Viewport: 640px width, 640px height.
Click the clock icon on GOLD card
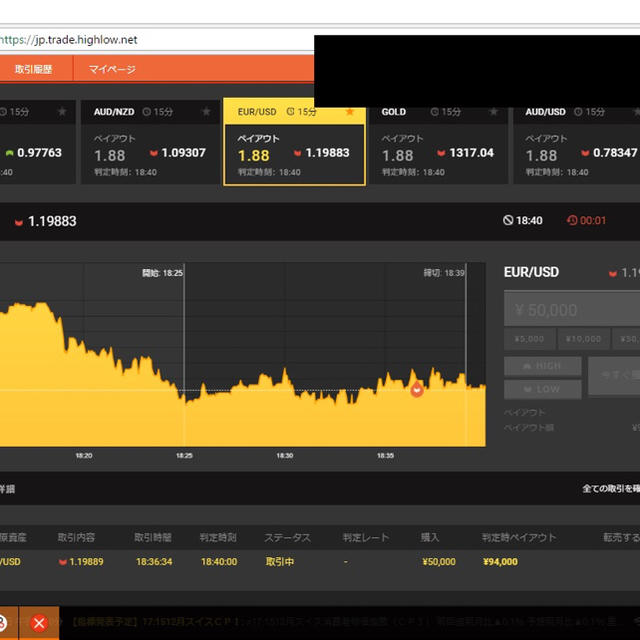point(435,112)
